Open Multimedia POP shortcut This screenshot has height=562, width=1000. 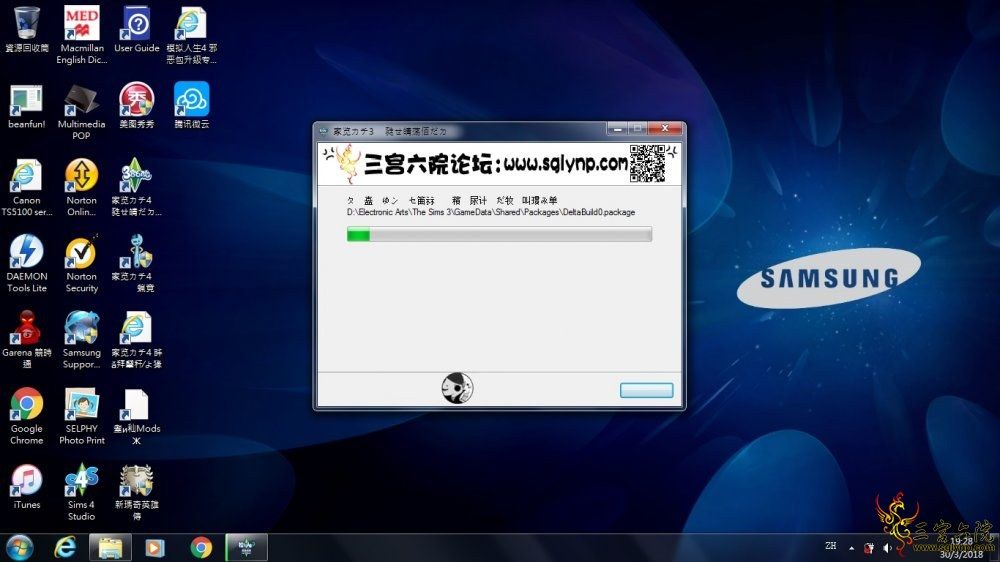coord(81,112)
